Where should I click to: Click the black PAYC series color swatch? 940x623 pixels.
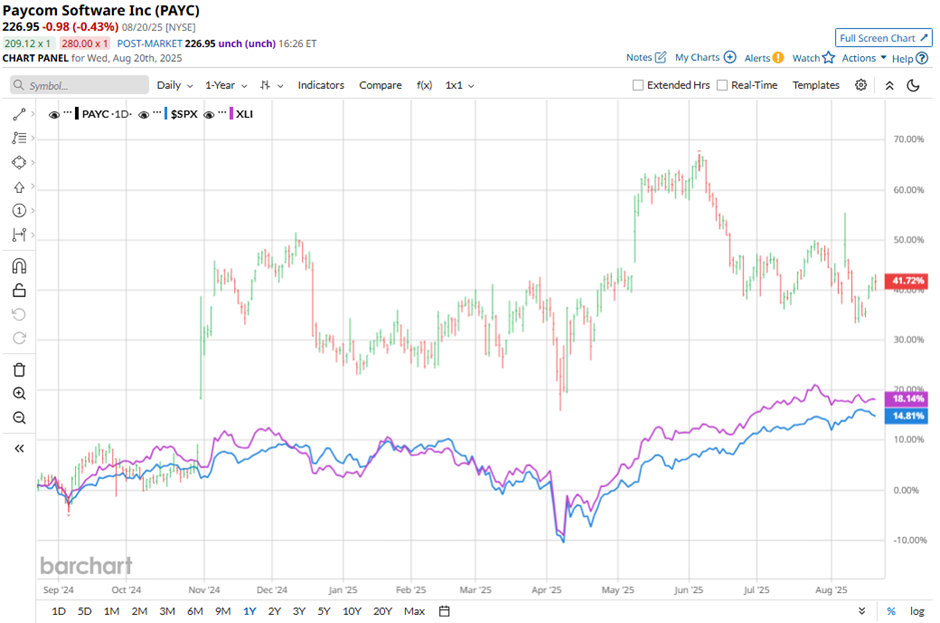click(77, 114)
